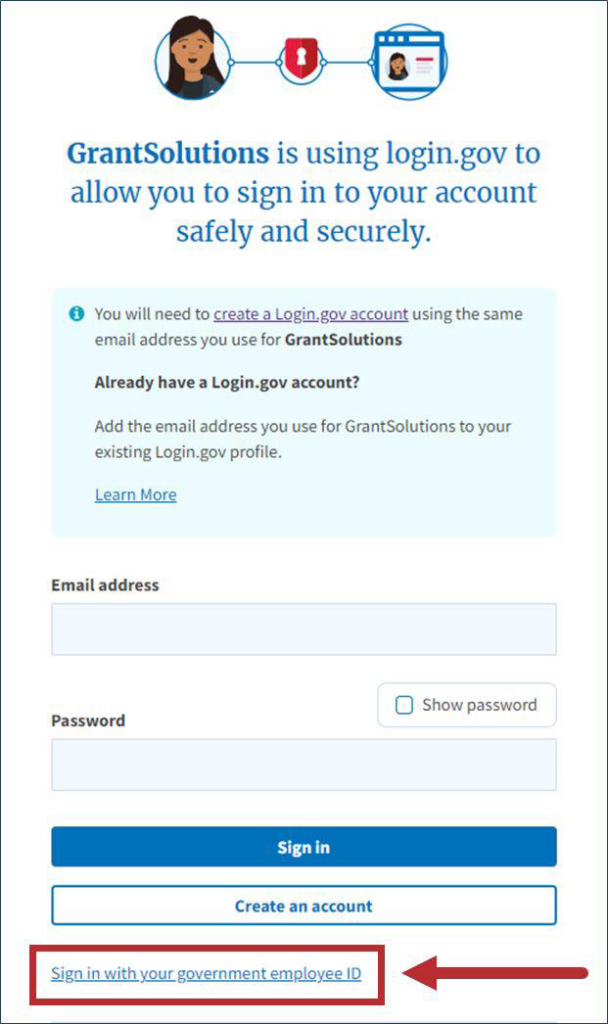Click inside the Email address field
Image resolution: width=608 pixels, height=1024 pixels.
pos(303,628)
